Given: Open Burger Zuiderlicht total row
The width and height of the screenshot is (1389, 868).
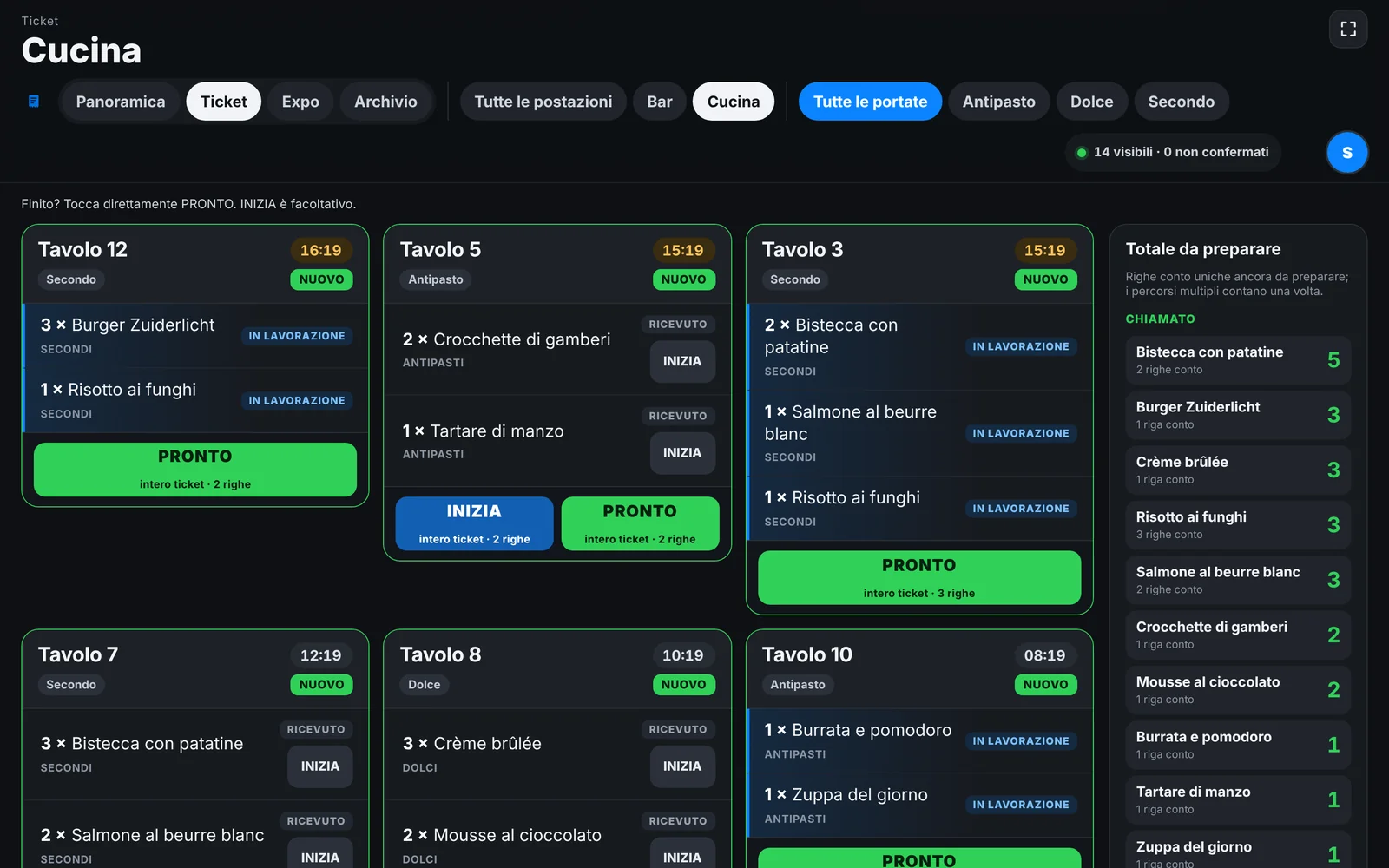Looking at the screenshot, I should (x=1238, y=415).
